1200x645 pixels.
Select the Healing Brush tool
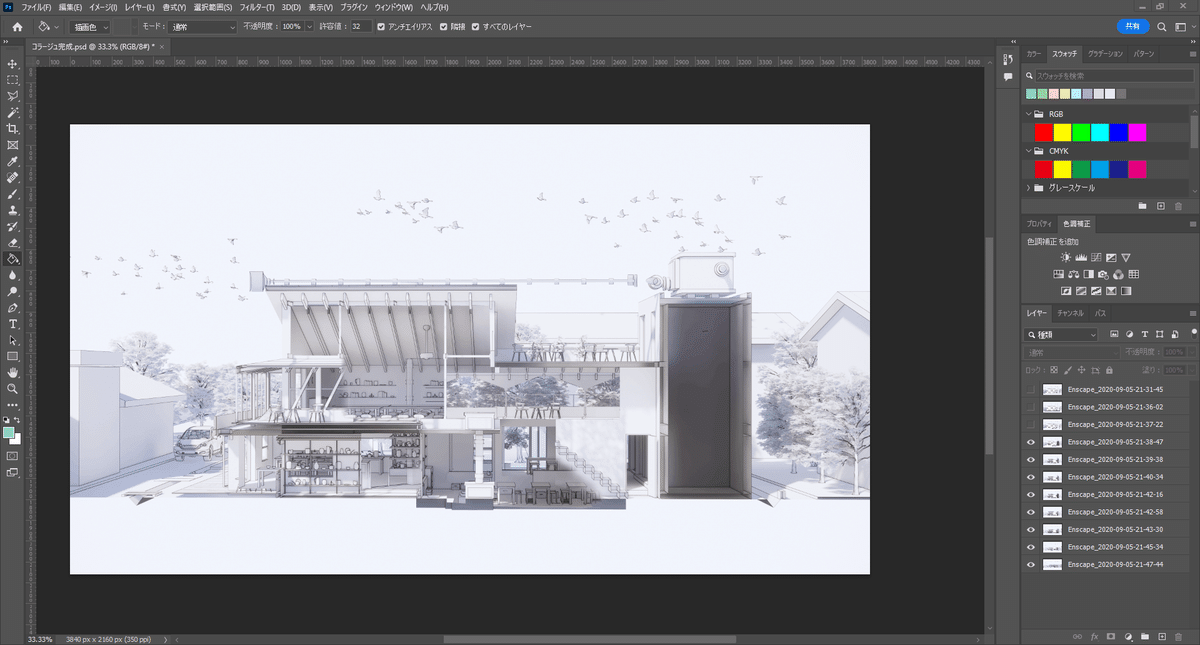13,177
